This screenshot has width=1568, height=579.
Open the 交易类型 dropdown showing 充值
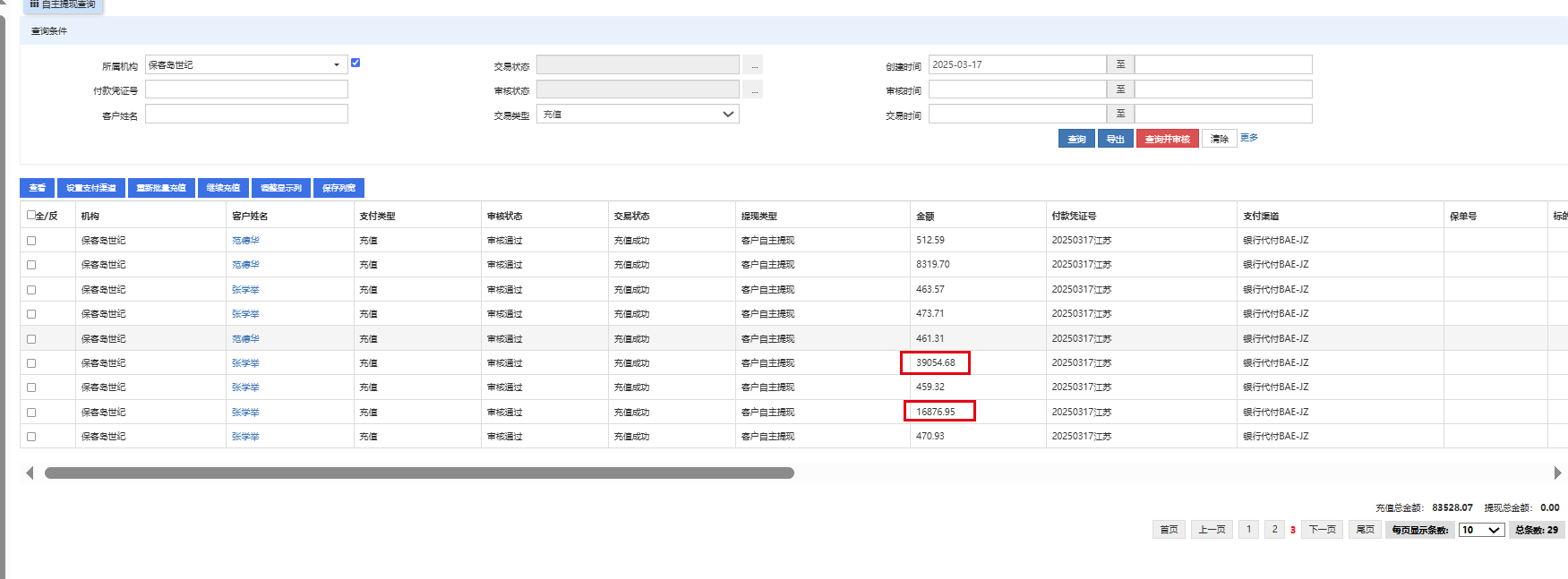(x=638, y=114)
